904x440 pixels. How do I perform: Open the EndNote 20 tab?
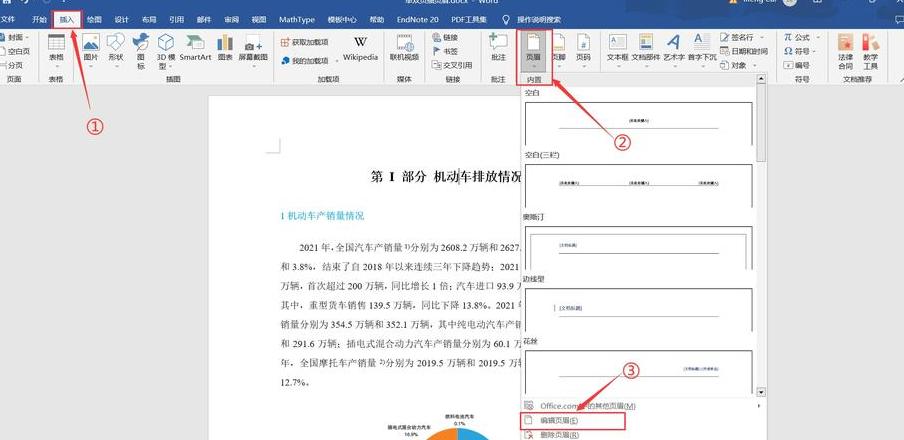click(x=417, y=20)
